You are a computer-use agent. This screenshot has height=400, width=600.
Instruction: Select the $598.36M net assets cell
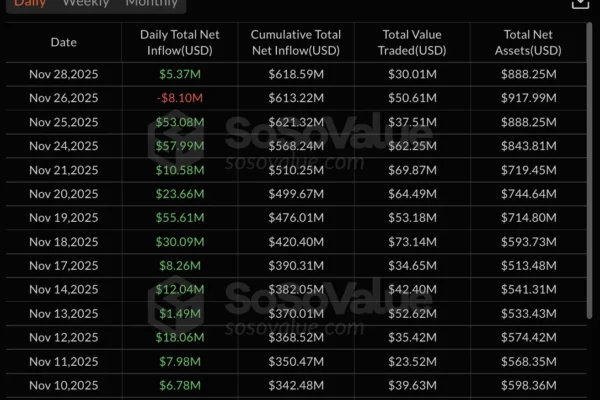[527, 387]
